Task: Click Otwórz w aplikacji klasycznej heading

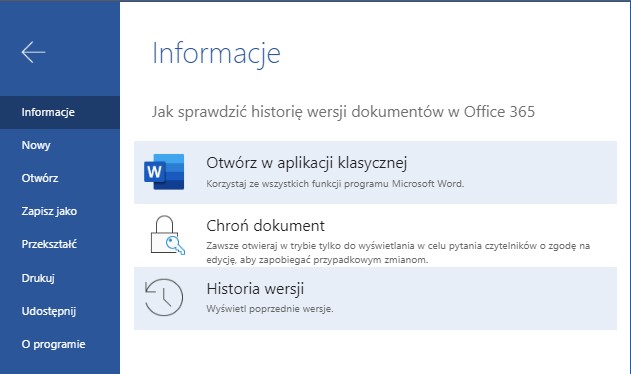Action: click(307, 163)
